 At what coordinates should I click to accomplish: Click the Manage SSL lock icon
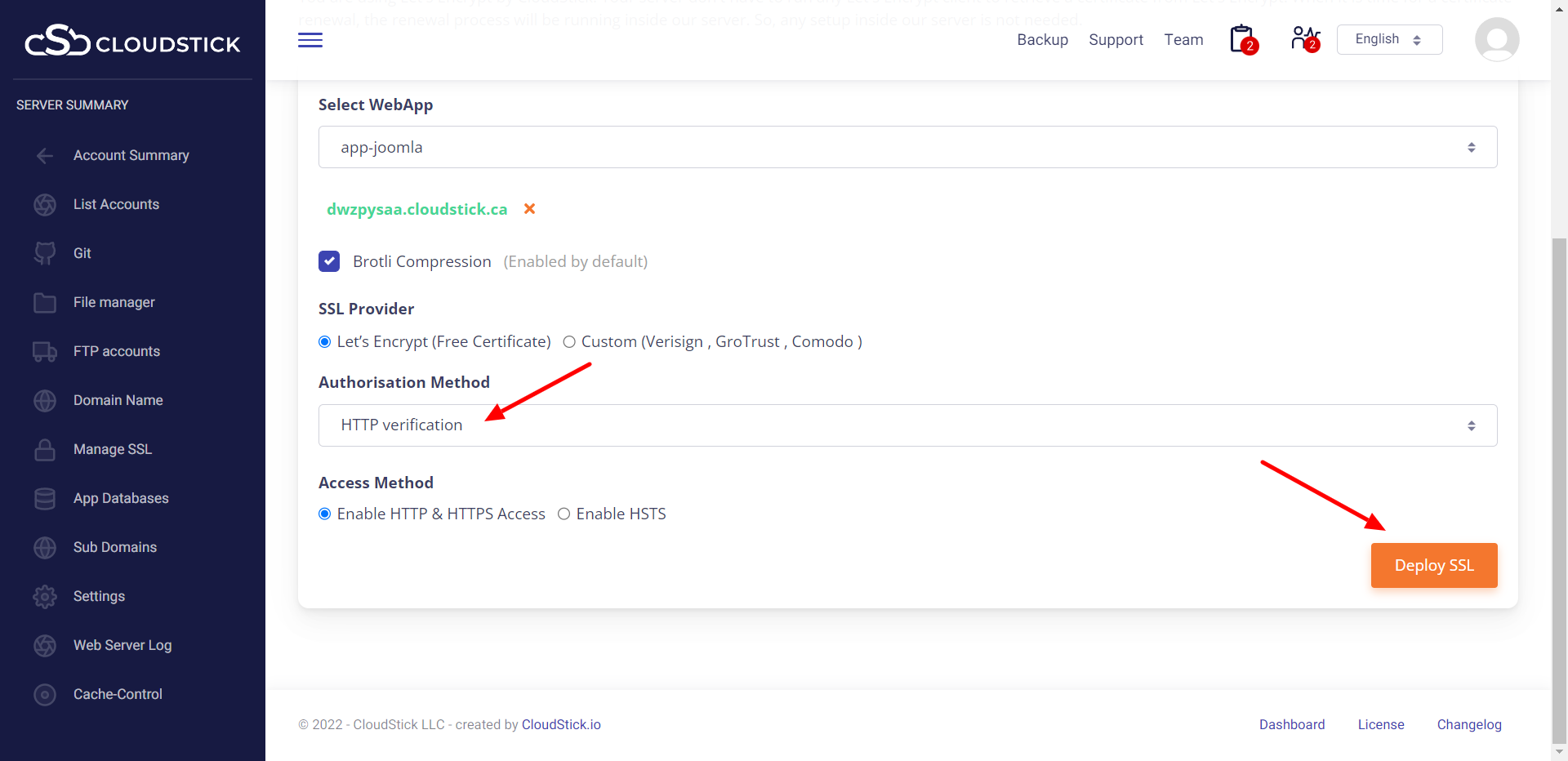(x=45, y=449)
